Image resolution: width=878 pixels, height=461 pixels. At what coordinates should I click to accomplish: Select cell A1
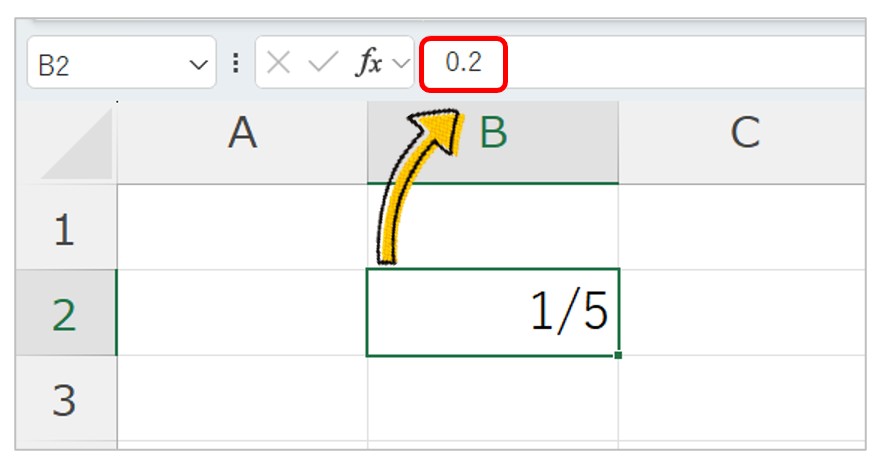[242, 227]
